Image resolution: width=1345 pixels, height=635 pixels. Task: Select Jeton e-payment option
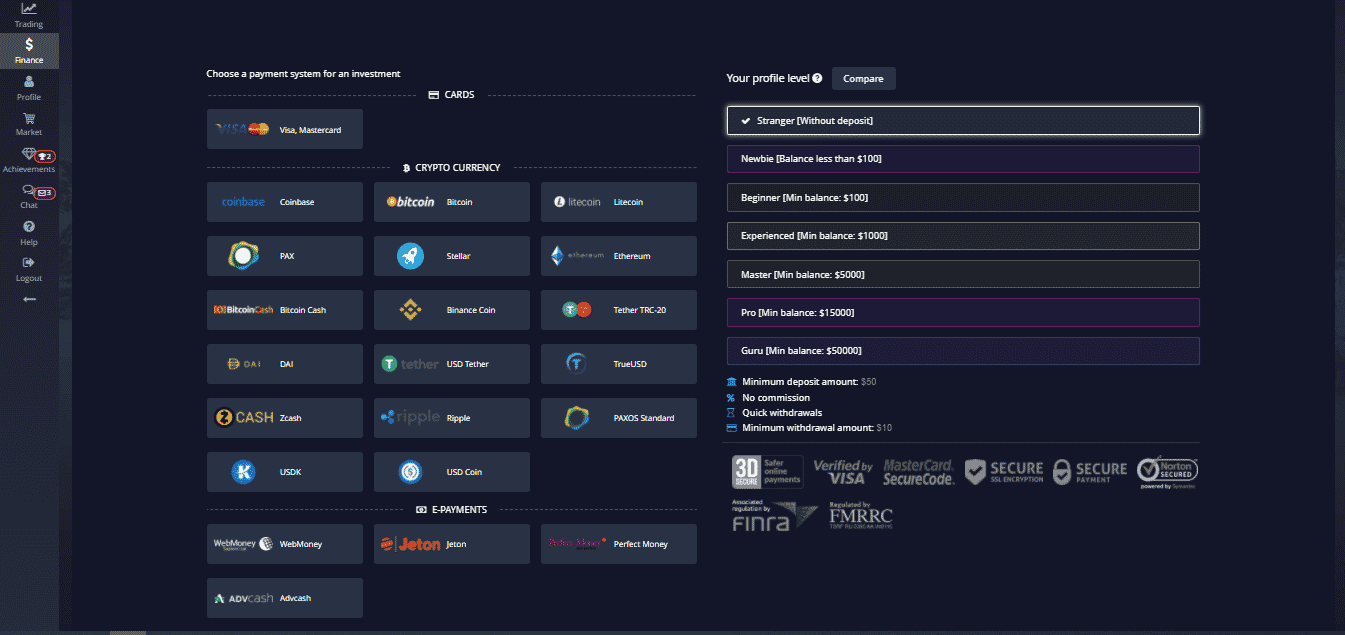pos(452,544)
